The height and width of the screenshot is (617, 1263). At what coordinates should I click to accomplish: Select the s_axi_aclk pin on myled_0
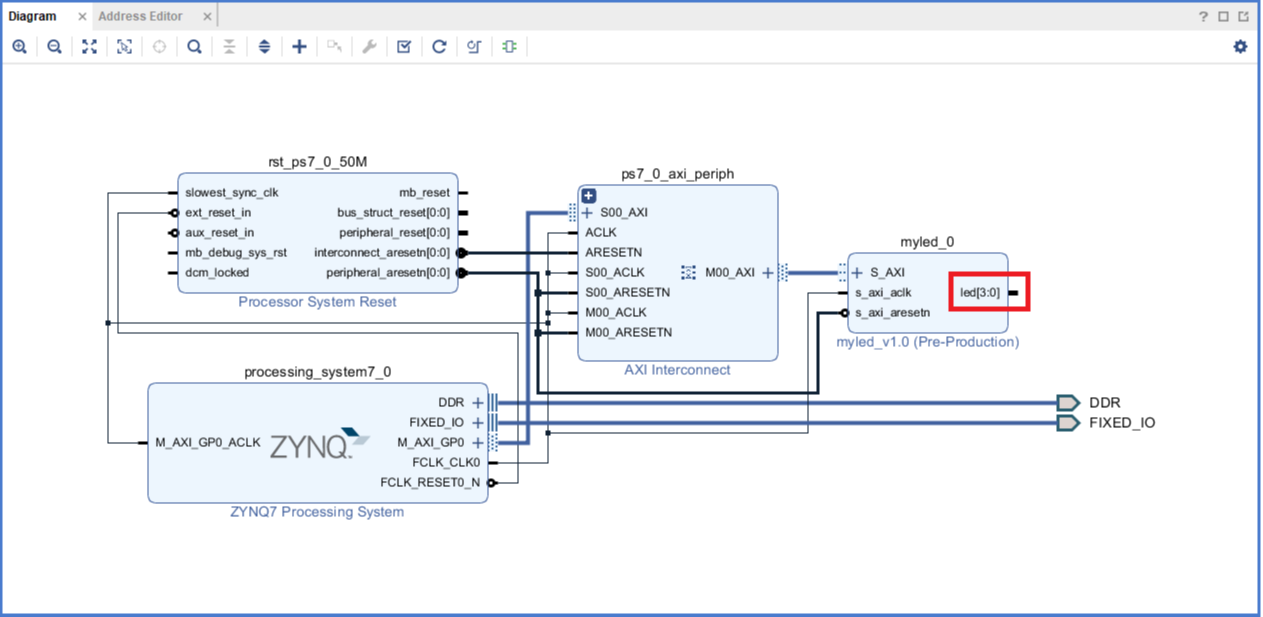pos(883,292)
